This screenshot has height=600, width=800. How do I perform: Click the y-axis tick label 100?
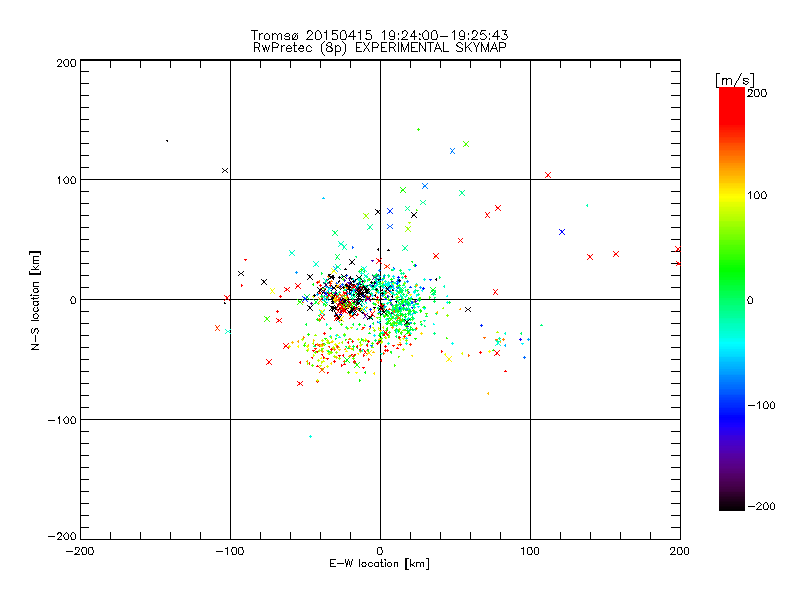tap(66, 180)
